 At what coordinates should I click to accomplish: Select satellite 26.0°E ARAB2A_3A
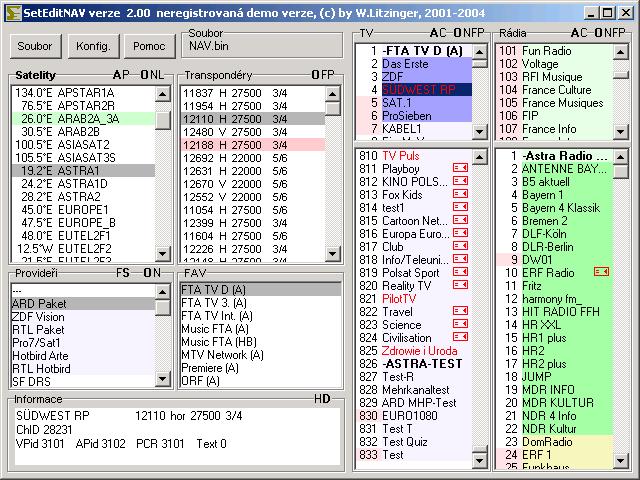tap(84, 119)
